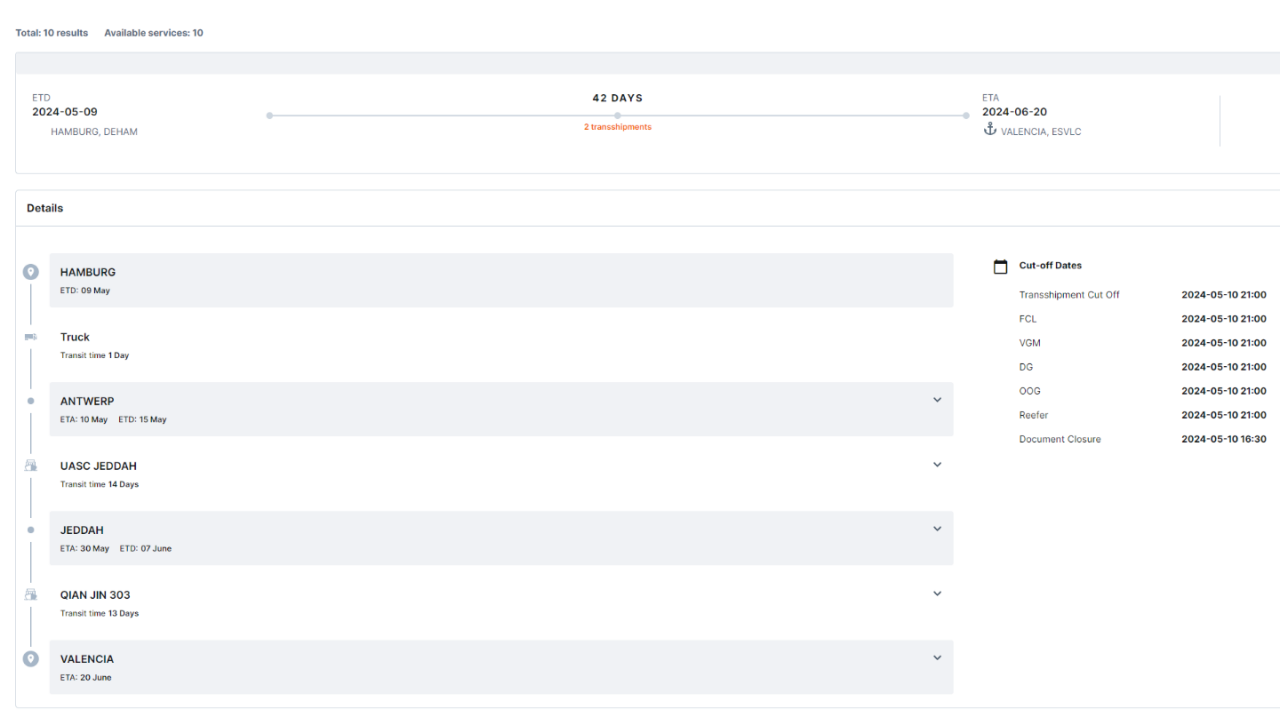This screenshot has width=1280, height=717.
Task: Expand the QIAN JIN 303 voyage details
Action: 937,593
